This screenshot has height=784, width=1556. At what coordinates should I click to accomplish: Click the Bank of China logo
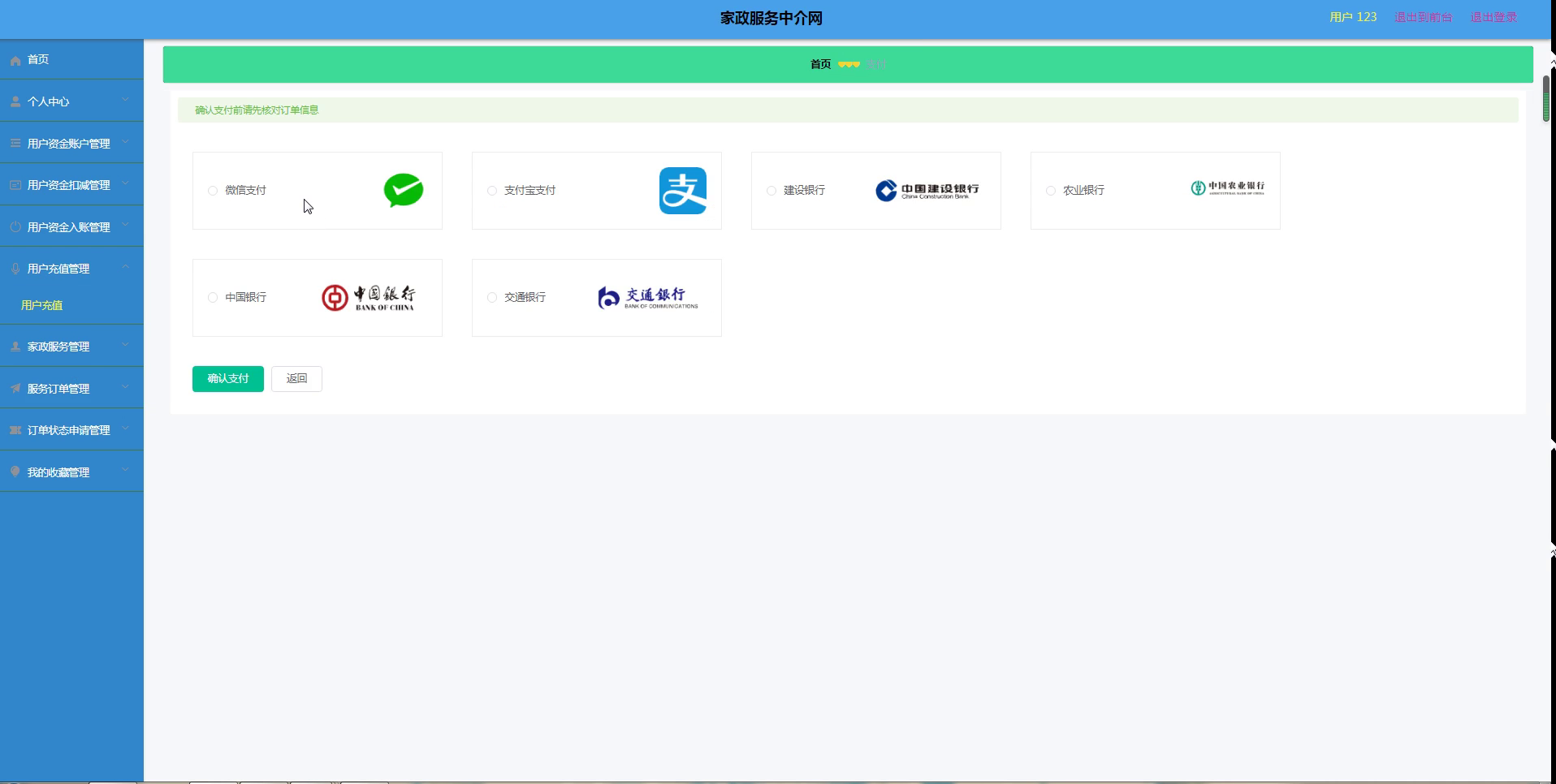pyautogui.click(x=368, y=298)
